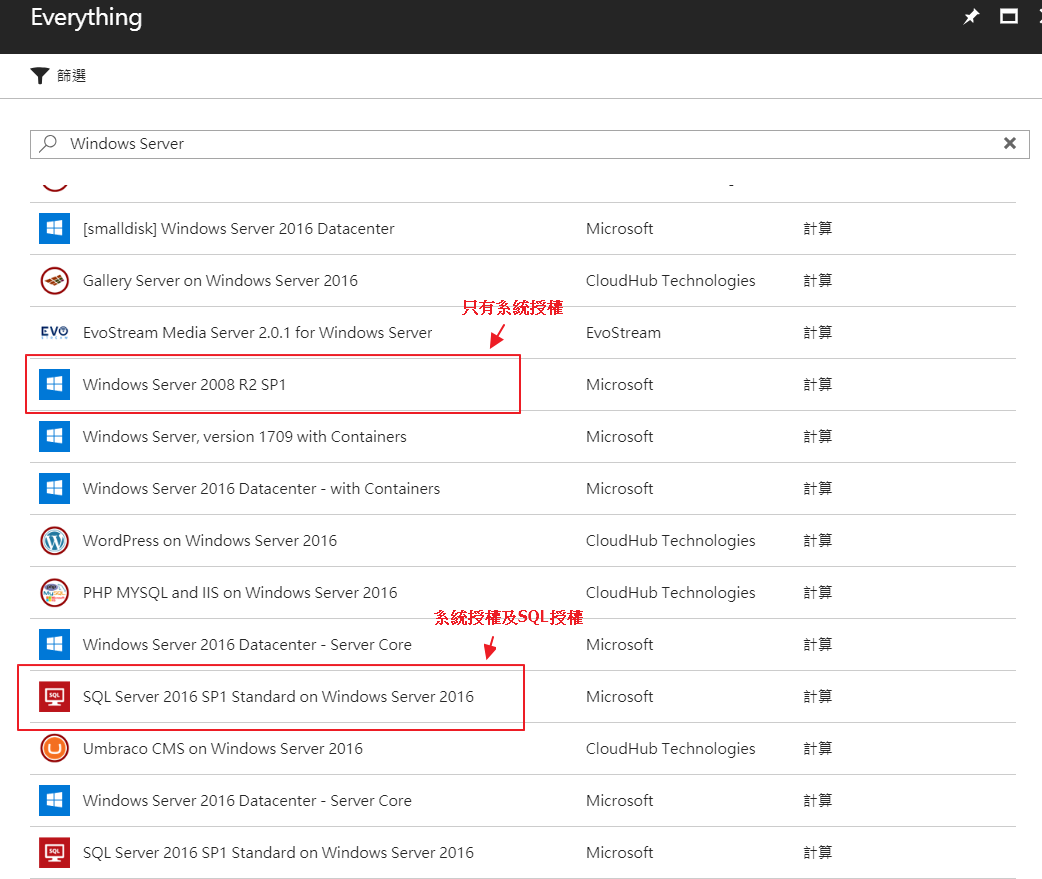Pin the Everything blade to dashboard
This screenshot has width=1042, height=879.
point(971,17)
